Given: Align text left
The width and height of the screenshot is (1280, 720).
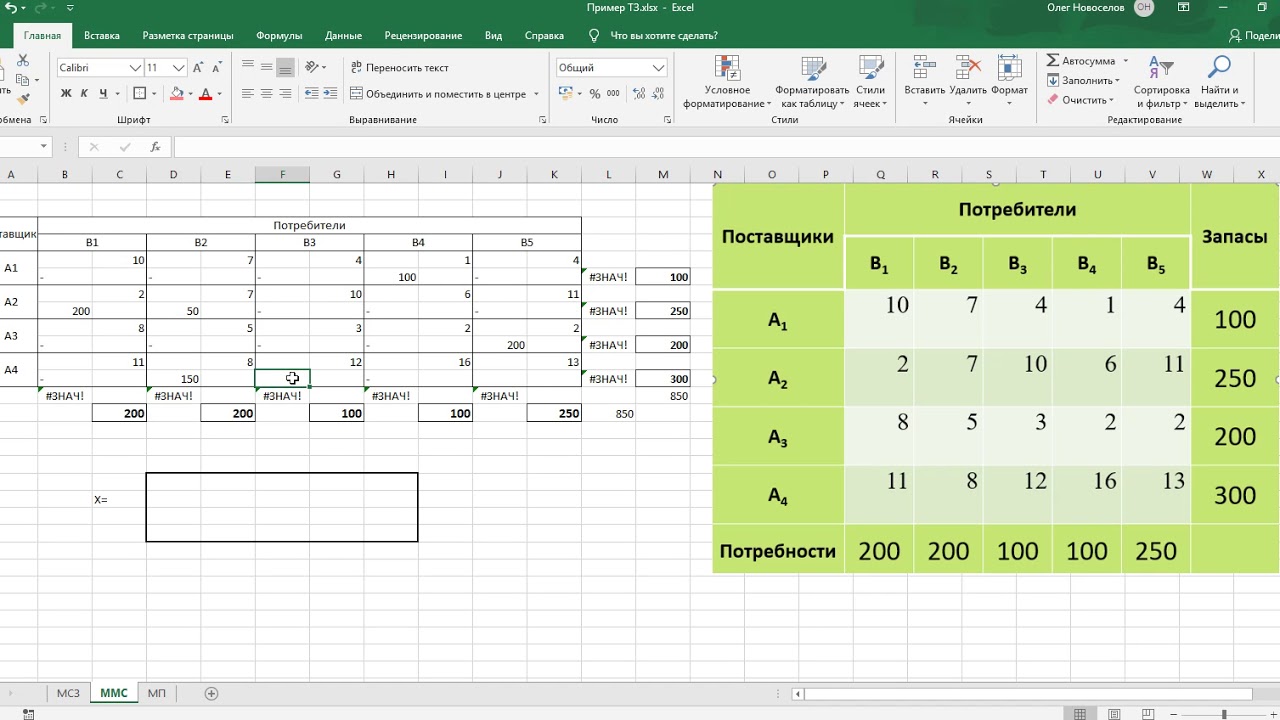Looking at the screenshot, I should [x=248, y=94].
